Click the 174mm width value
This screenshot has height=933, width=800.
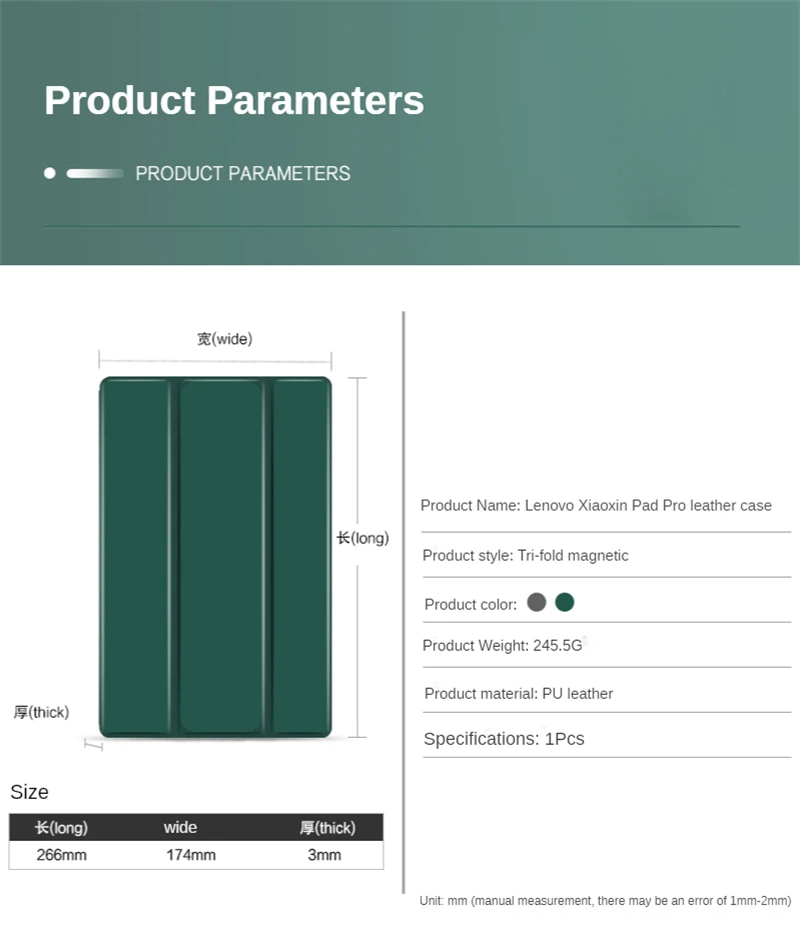pyautogui.click(x=191, y=855)
